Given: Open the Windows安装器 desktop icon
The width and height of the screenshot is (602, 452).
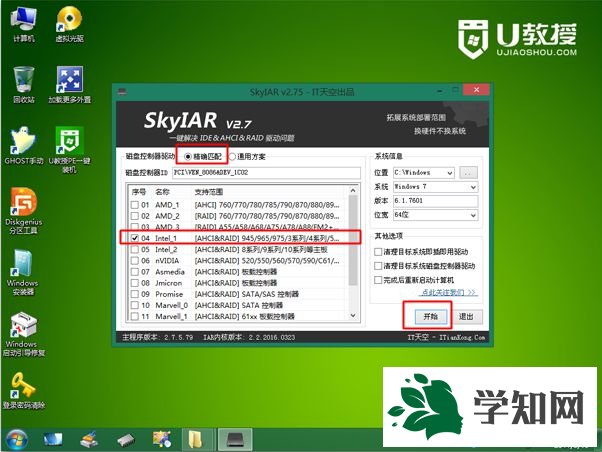Looking at the screenshot, I should pos(23,272).
